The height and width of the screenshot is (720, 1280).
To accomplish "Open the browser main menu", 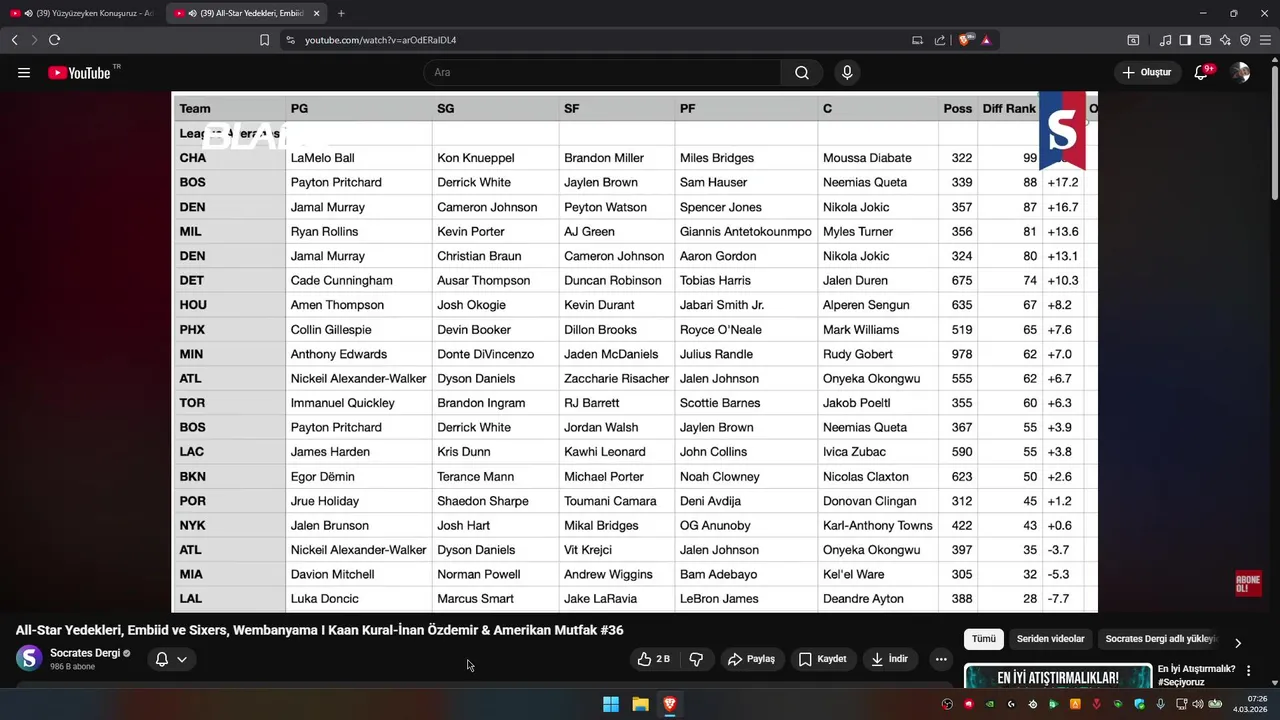I will pyautogui.click(x=1265, y=40).
